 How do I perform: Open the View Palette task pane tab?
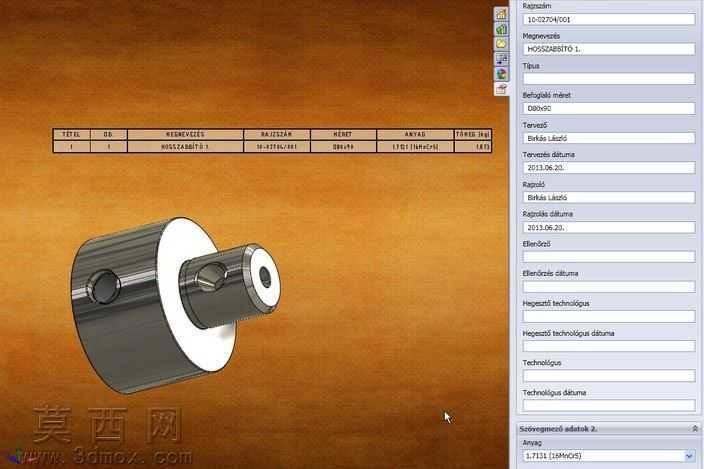[x=502, y=59]
